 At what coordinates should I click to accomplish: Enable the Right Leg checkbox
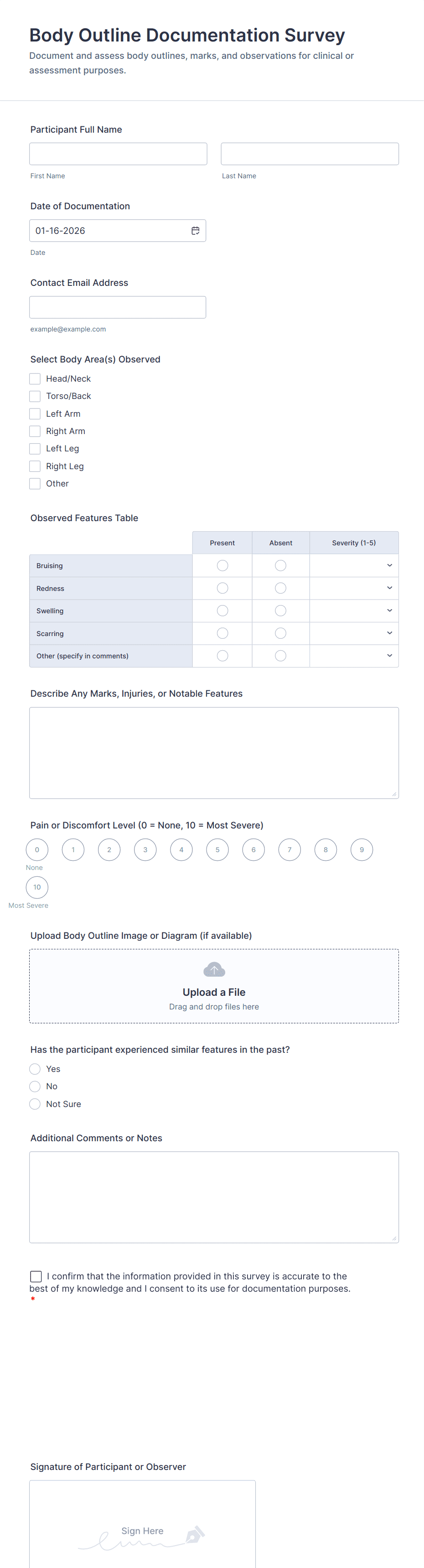pyautogui.click(x=35, y=466)
